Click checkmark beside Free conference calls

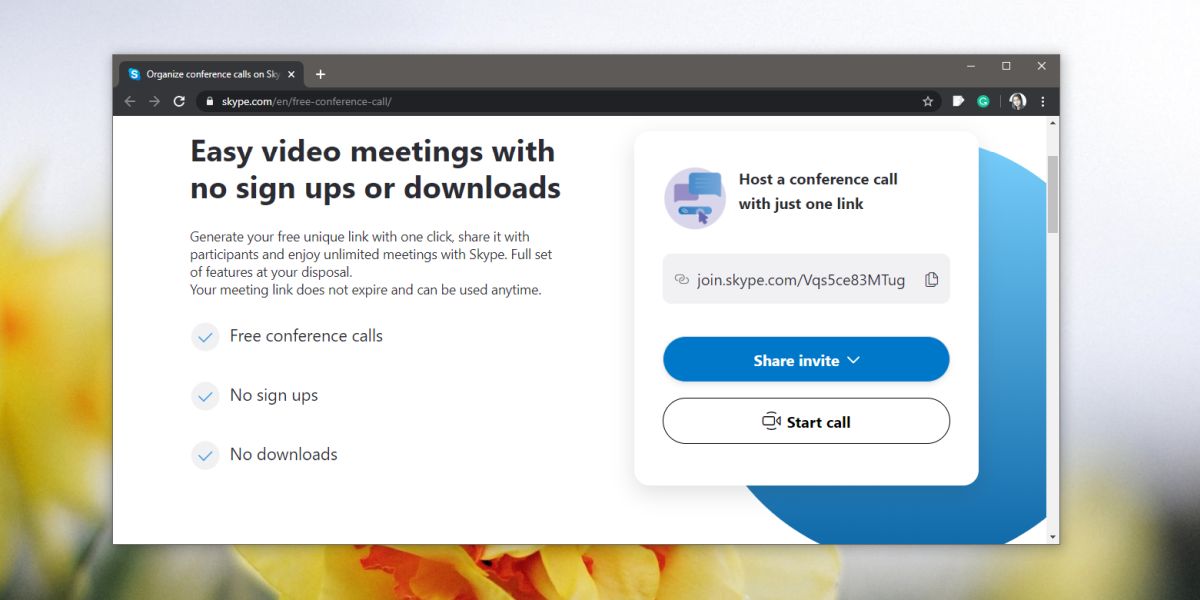pos(205,337)
